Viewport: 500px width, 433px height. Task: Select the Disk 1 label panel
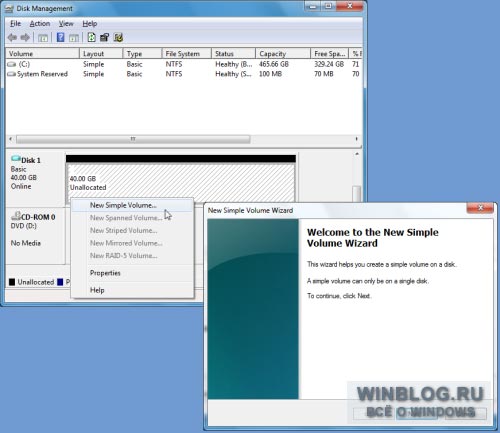(35, 179)
